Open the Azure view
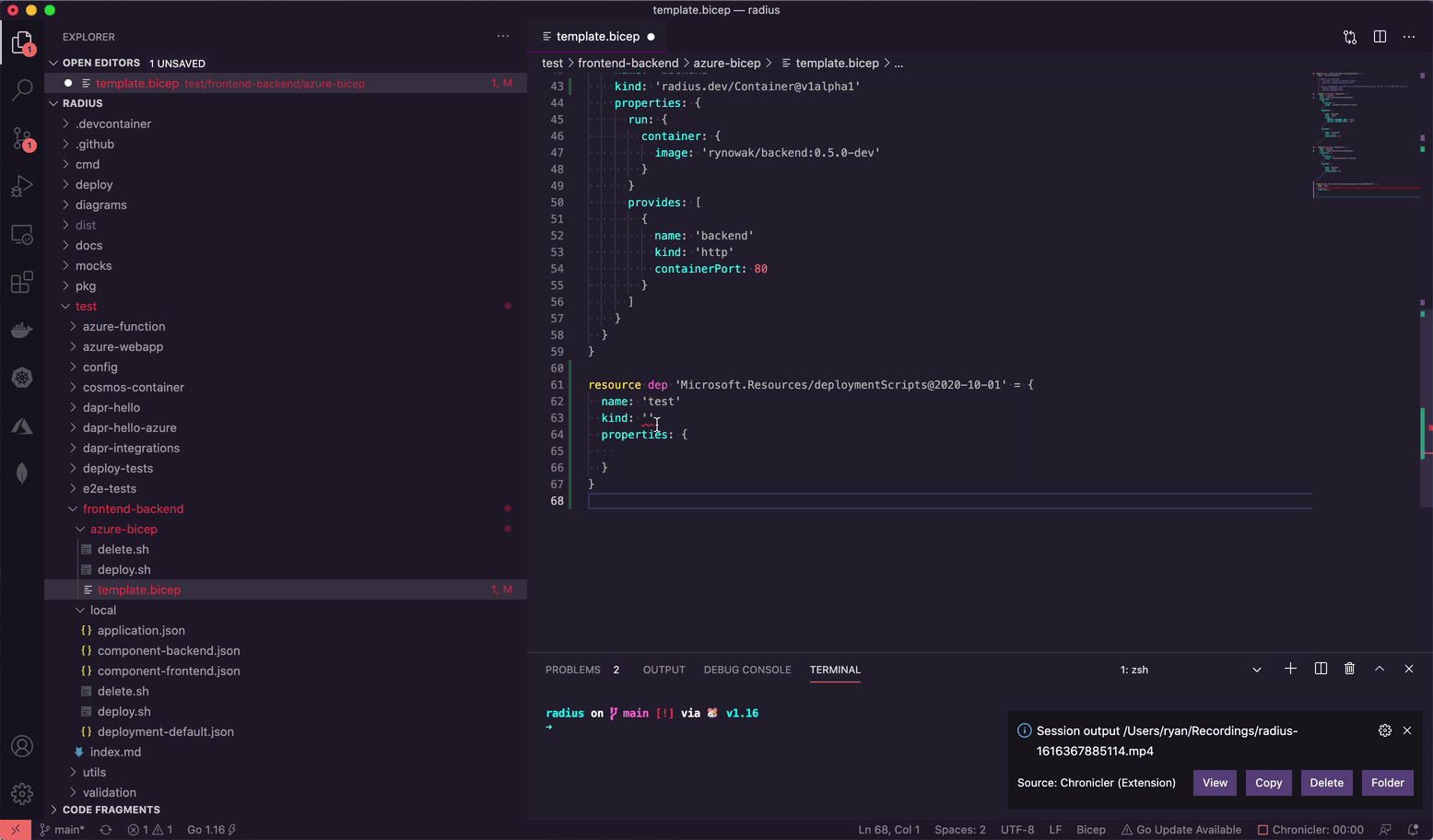This screenshot has width=1433, height=840. pos(22,426)
